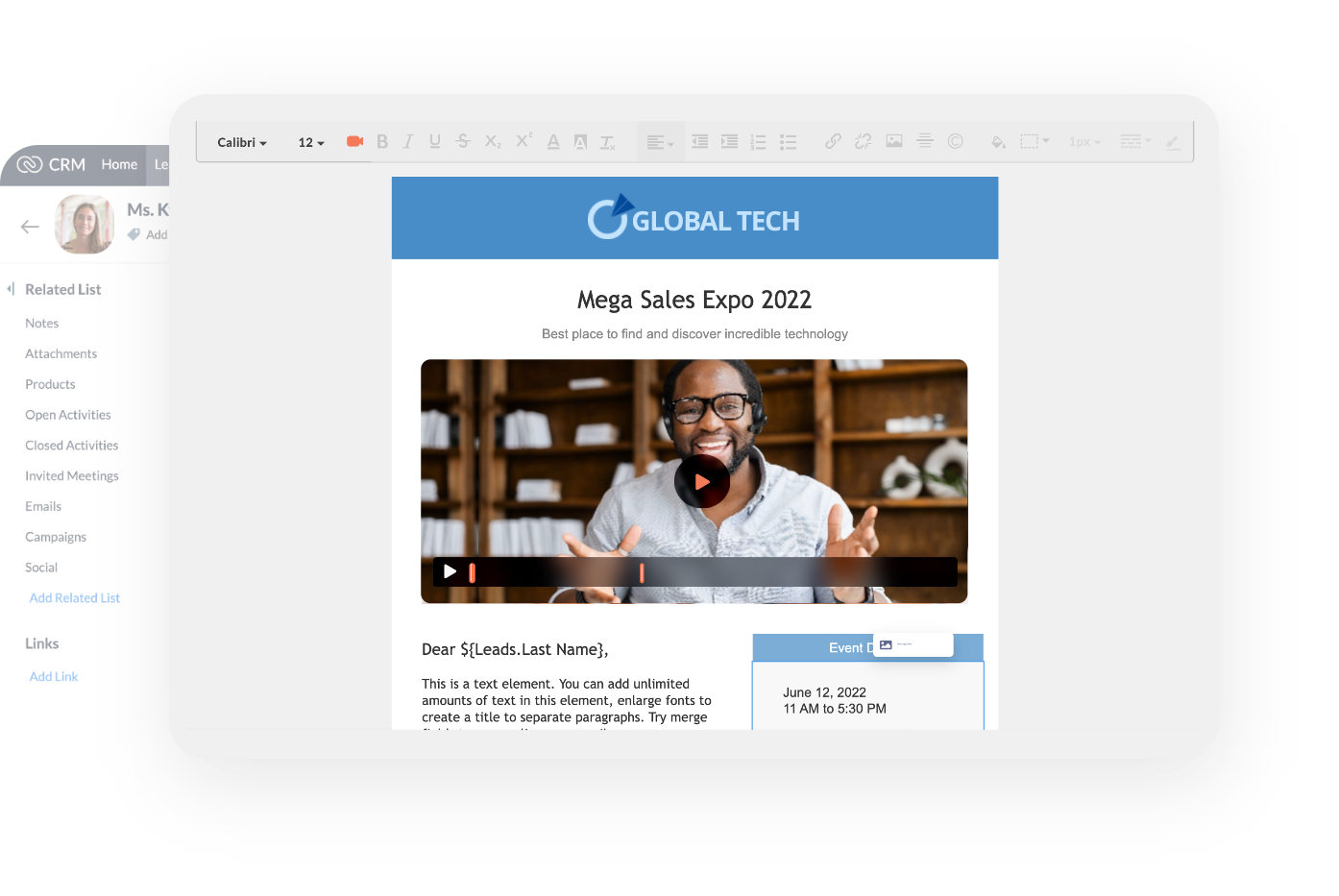Click the insert image icon
The width and height of the screenshot is (1339, 896).
[894, 141]
